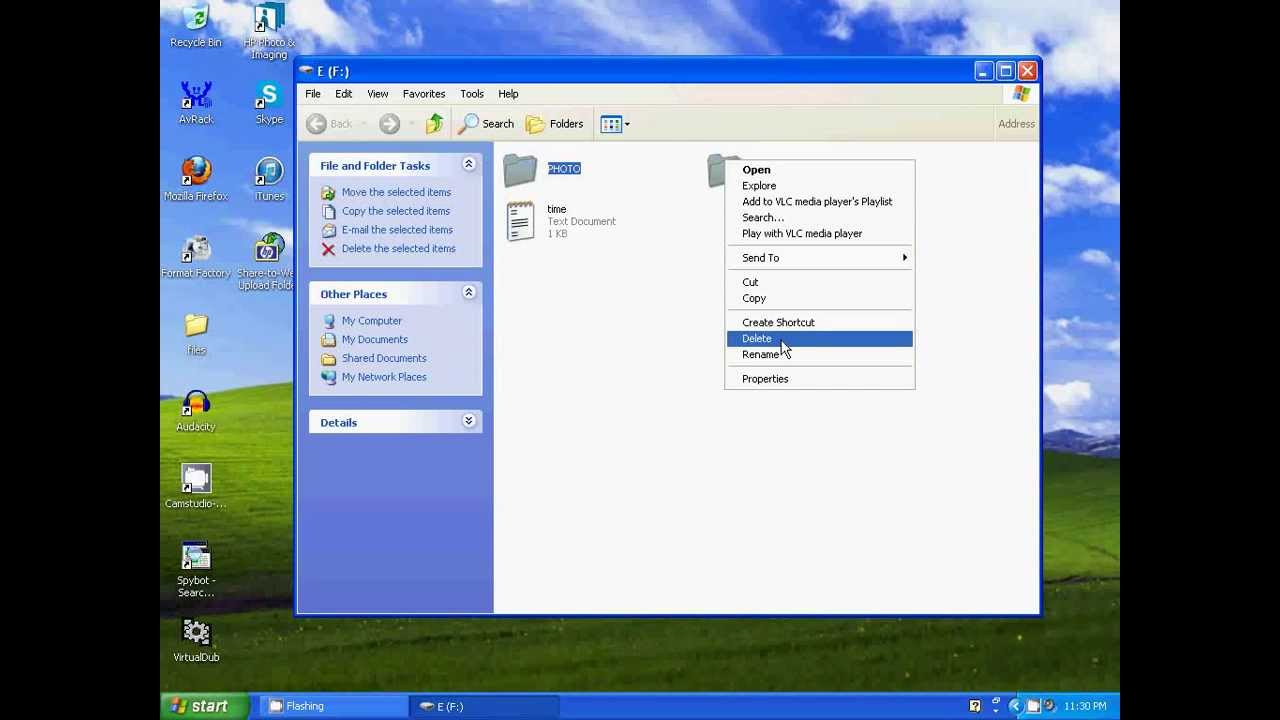Select the Skype desktop icon
Image resolution: width=1280 pixels, height=720 pixels.
269,103
